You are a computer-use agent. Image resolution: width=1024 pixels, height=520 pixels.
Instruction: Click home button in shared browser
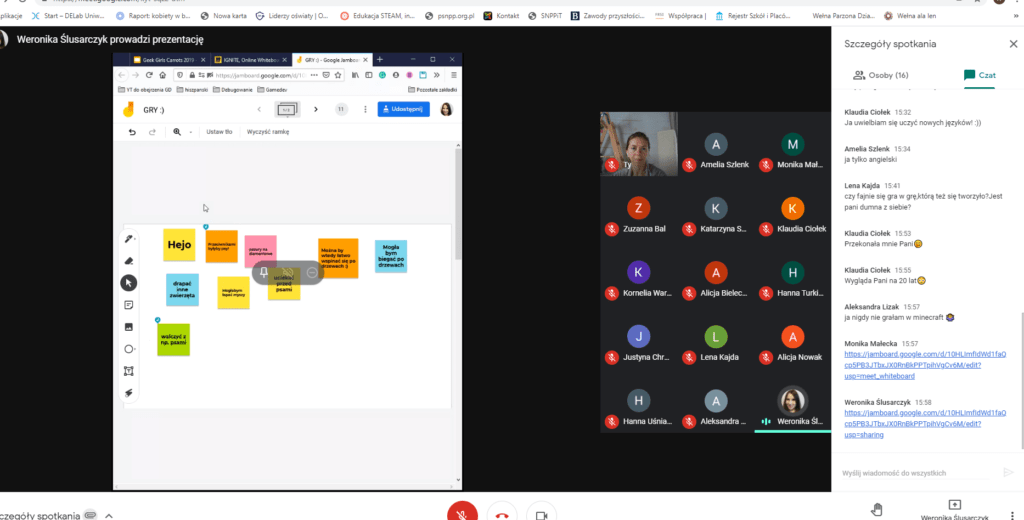coord(163,75)
